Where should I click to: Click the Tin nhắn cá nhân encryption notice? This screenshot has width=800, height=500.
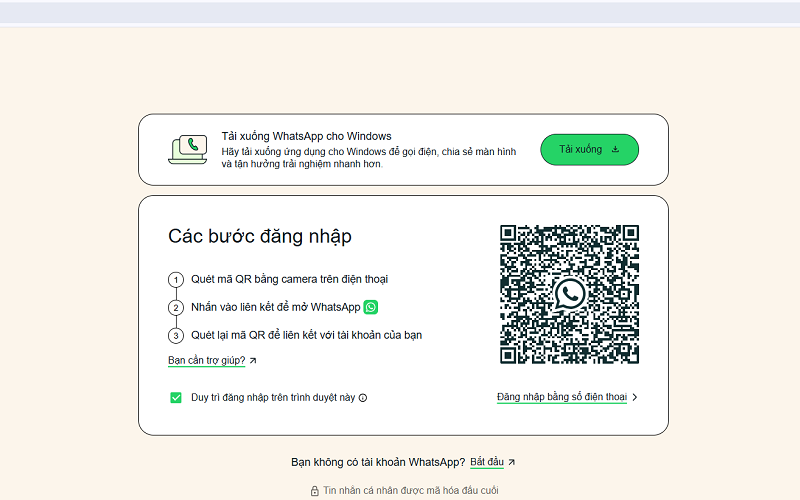410,491
